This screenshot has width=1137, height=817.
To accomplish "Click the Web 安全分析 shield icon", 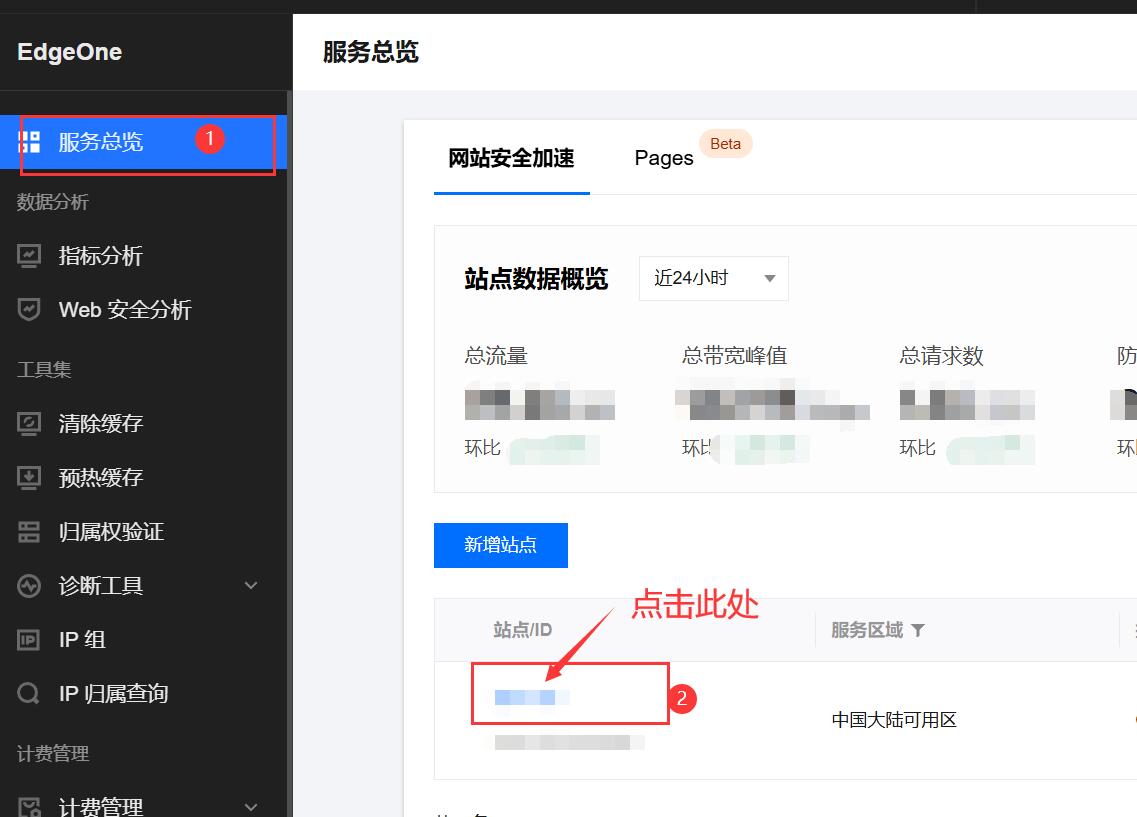I will 29,310.
